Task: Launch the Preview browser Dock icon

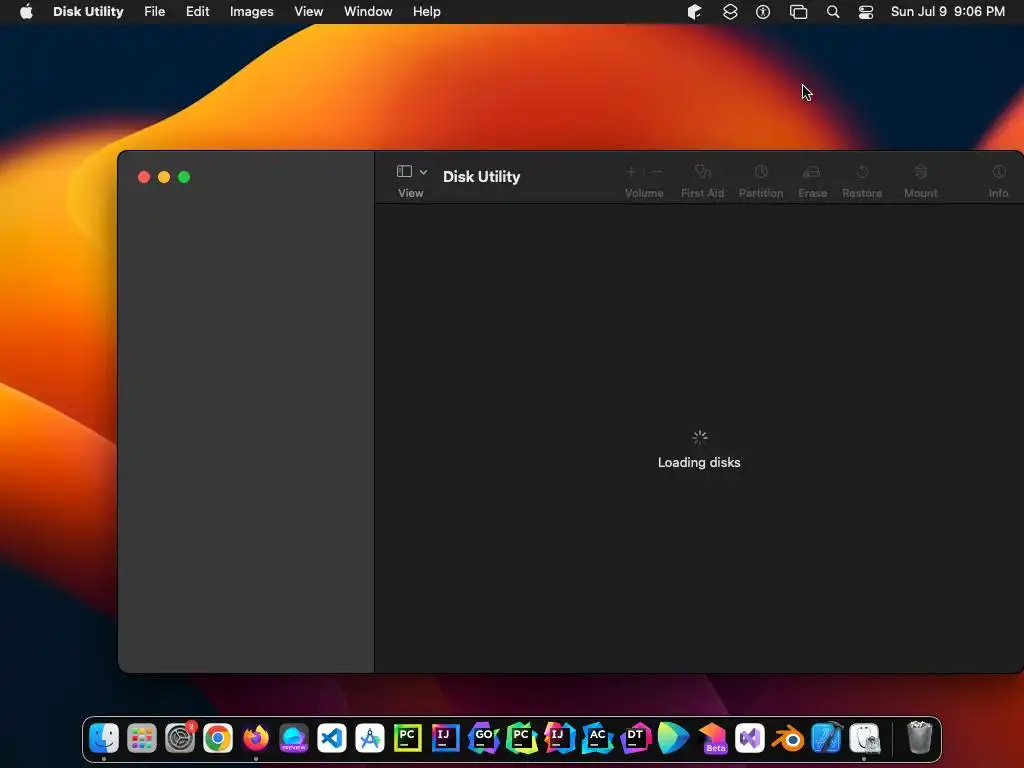Action: [x=294, y=739]
